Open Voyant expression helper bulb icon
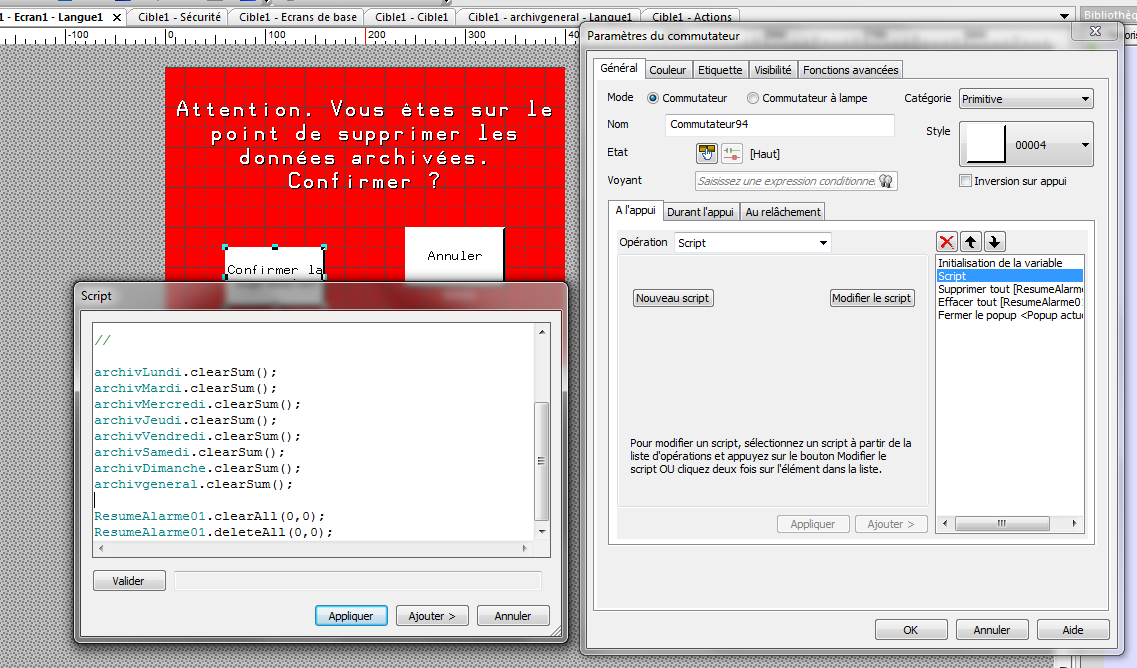Viewport: 1137px width, 668px height. (886, 181)
